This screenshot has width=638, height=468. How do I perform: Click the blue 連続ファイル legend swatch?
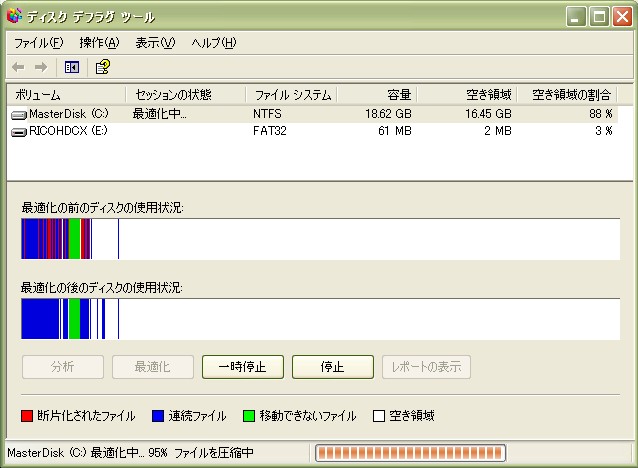(x=158, y=416)
